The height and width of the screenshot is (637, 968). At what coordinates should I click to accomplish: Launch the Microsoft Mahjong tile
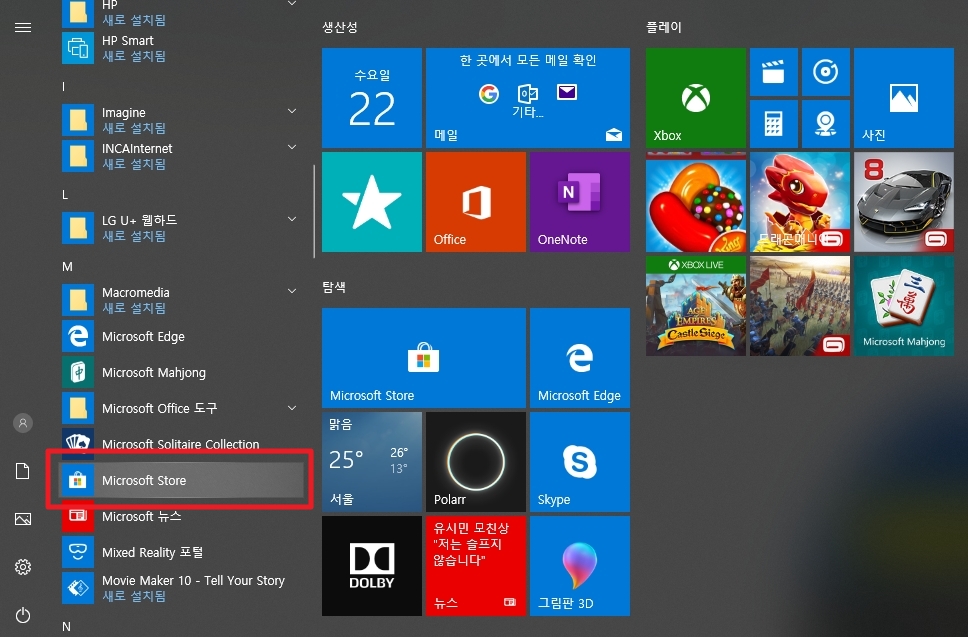coord(904,306)
